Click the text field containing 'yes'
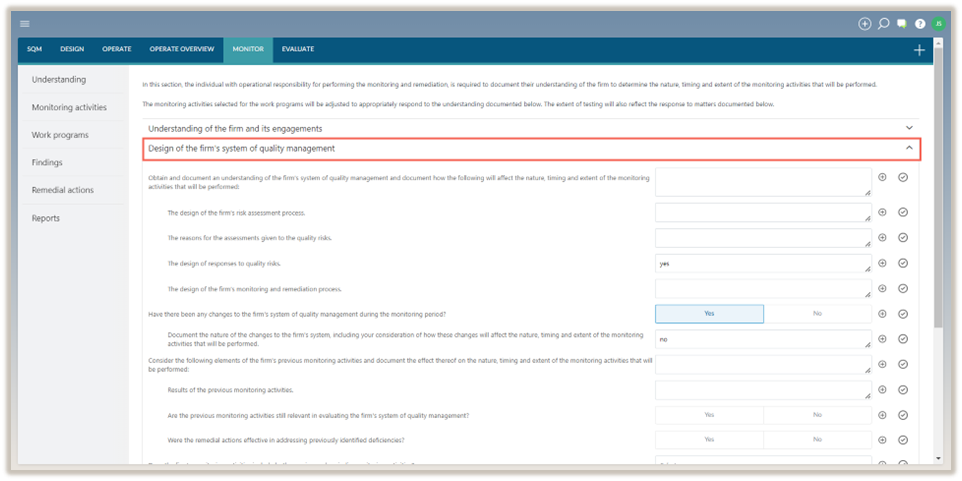Viewport: 962px width, 481px height. point(762,264)
